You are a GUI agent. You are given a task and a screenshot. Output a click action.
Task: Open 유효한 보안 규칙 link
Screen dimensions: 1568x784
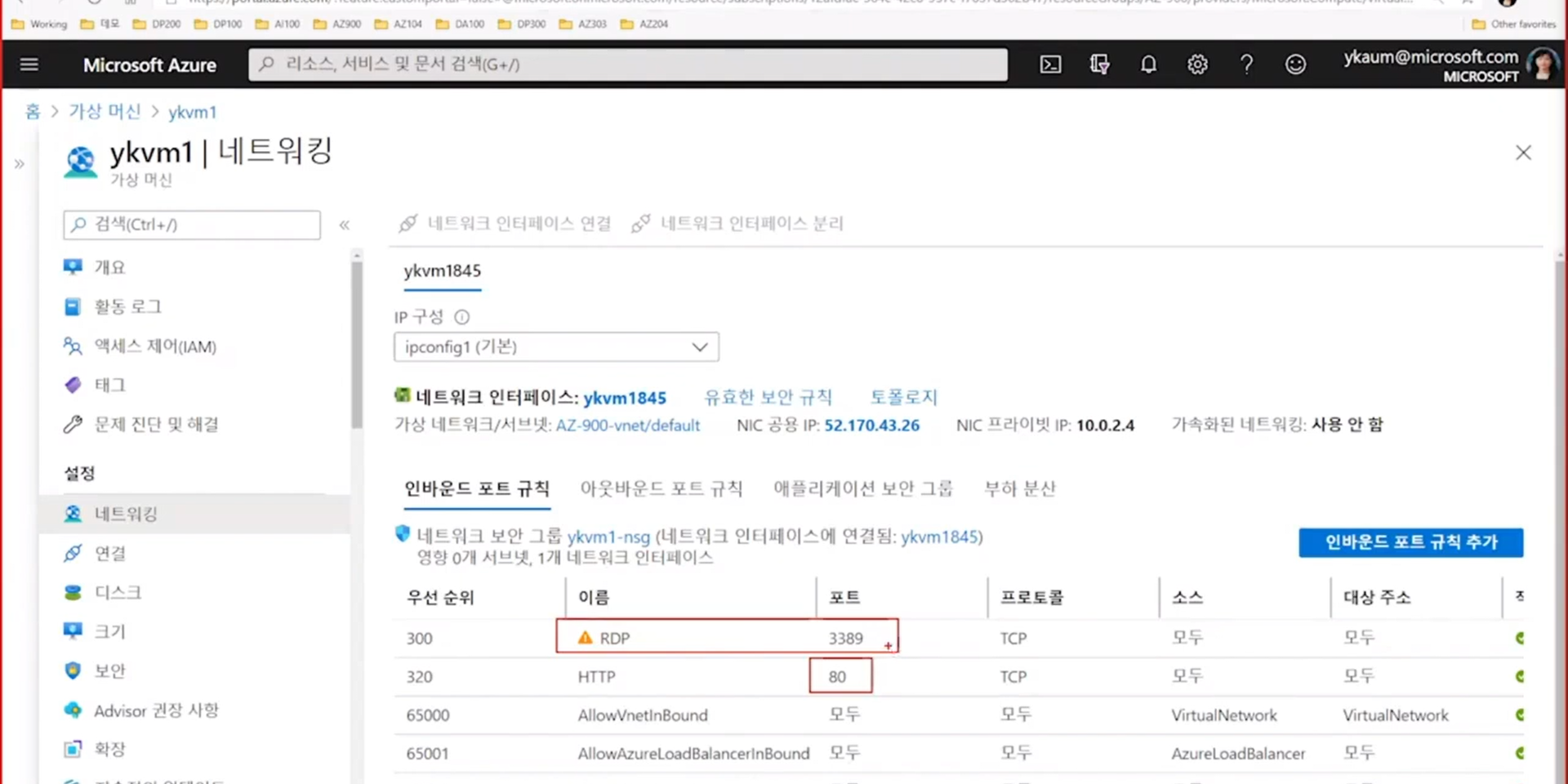768,397
